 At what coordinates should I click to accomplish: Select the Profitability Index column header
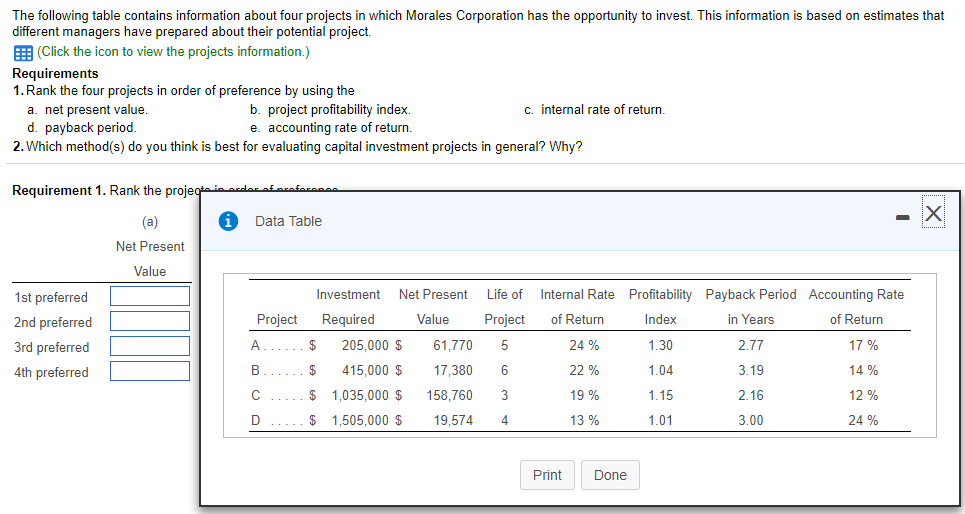click(x=660, y=306)
